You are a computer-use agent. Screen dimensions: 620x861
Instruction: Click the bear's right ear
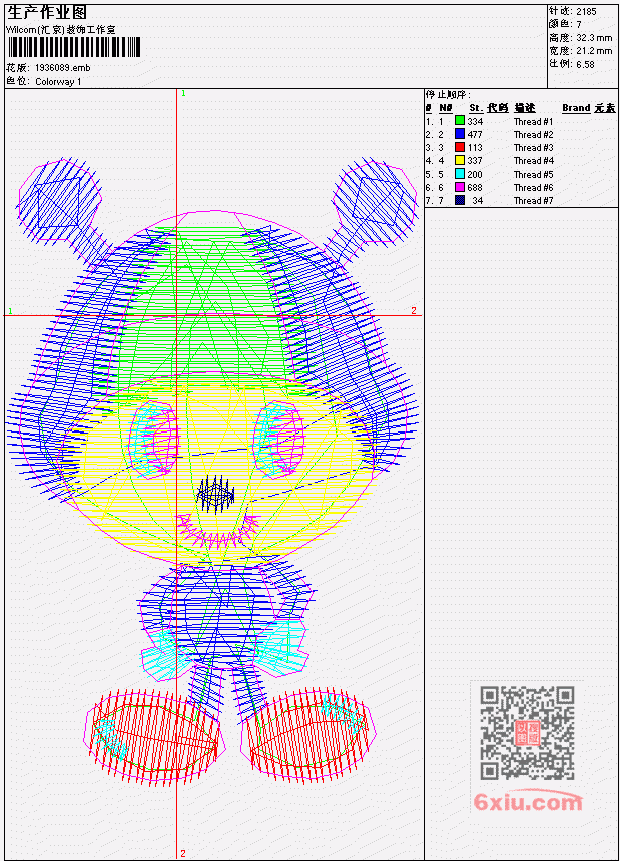375,200
